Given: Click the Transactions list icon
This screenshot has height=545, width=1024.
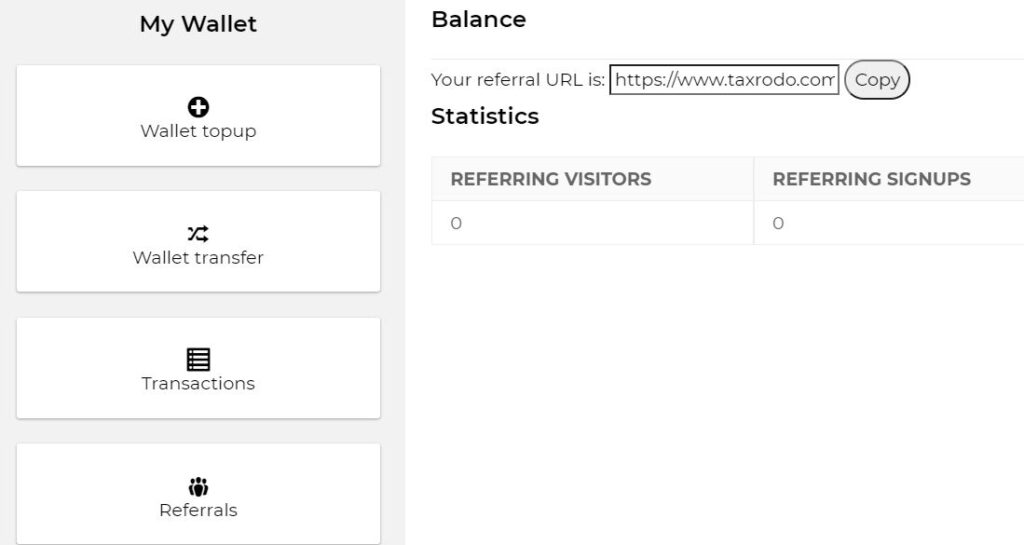Looking at the screenshot, I should [x=198, y=360].
